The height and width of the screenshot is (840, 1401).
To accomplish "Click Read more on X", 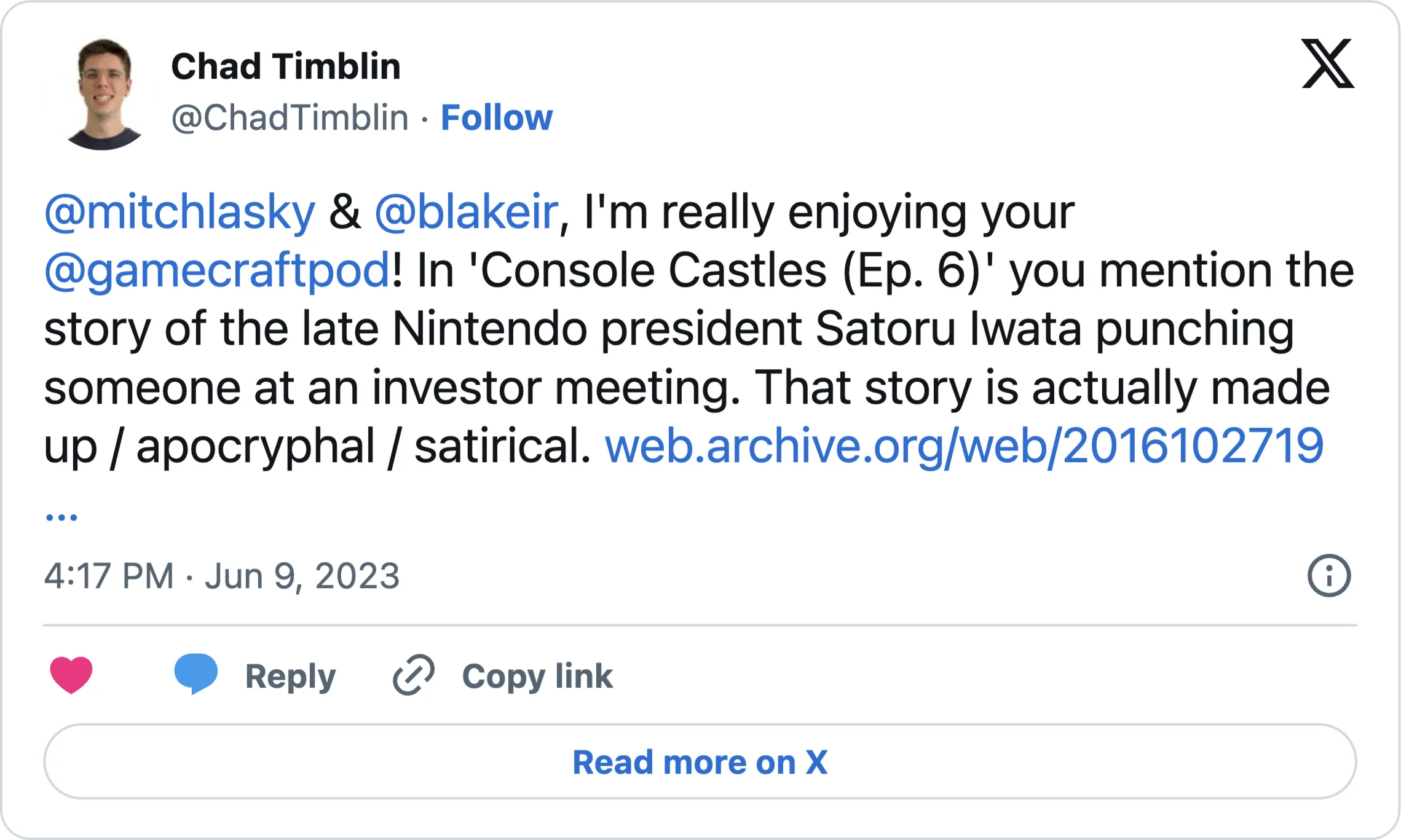I will [700, 763].
